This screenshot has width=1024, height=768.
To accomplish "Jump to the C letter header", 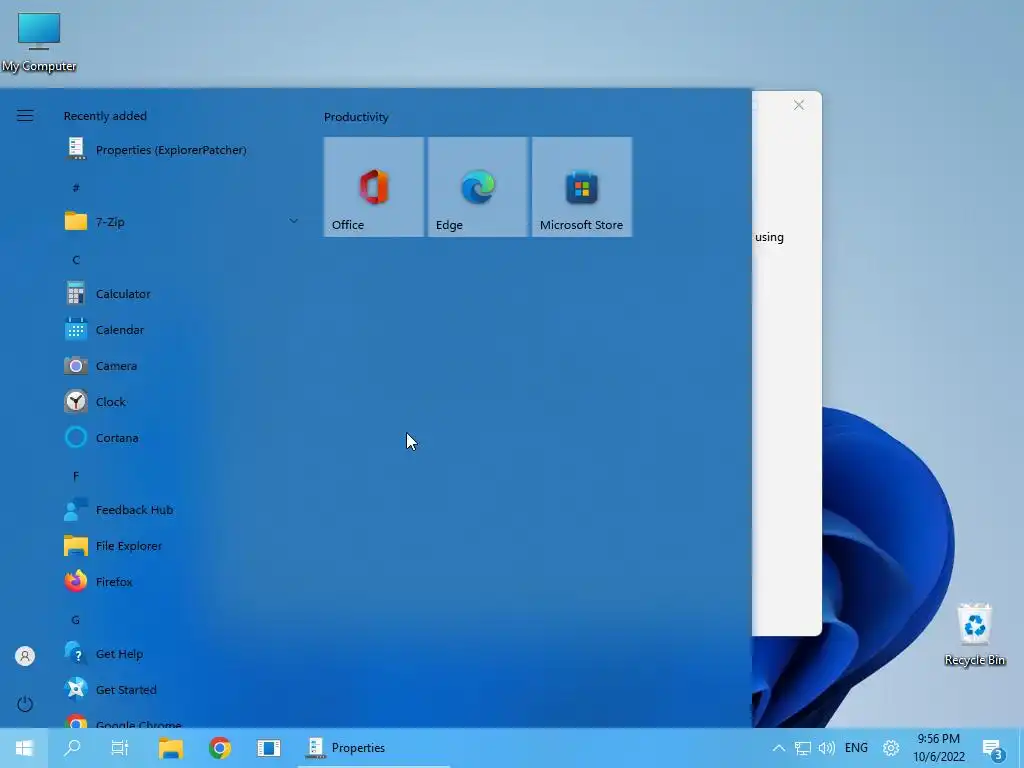I will click(76, 260).
